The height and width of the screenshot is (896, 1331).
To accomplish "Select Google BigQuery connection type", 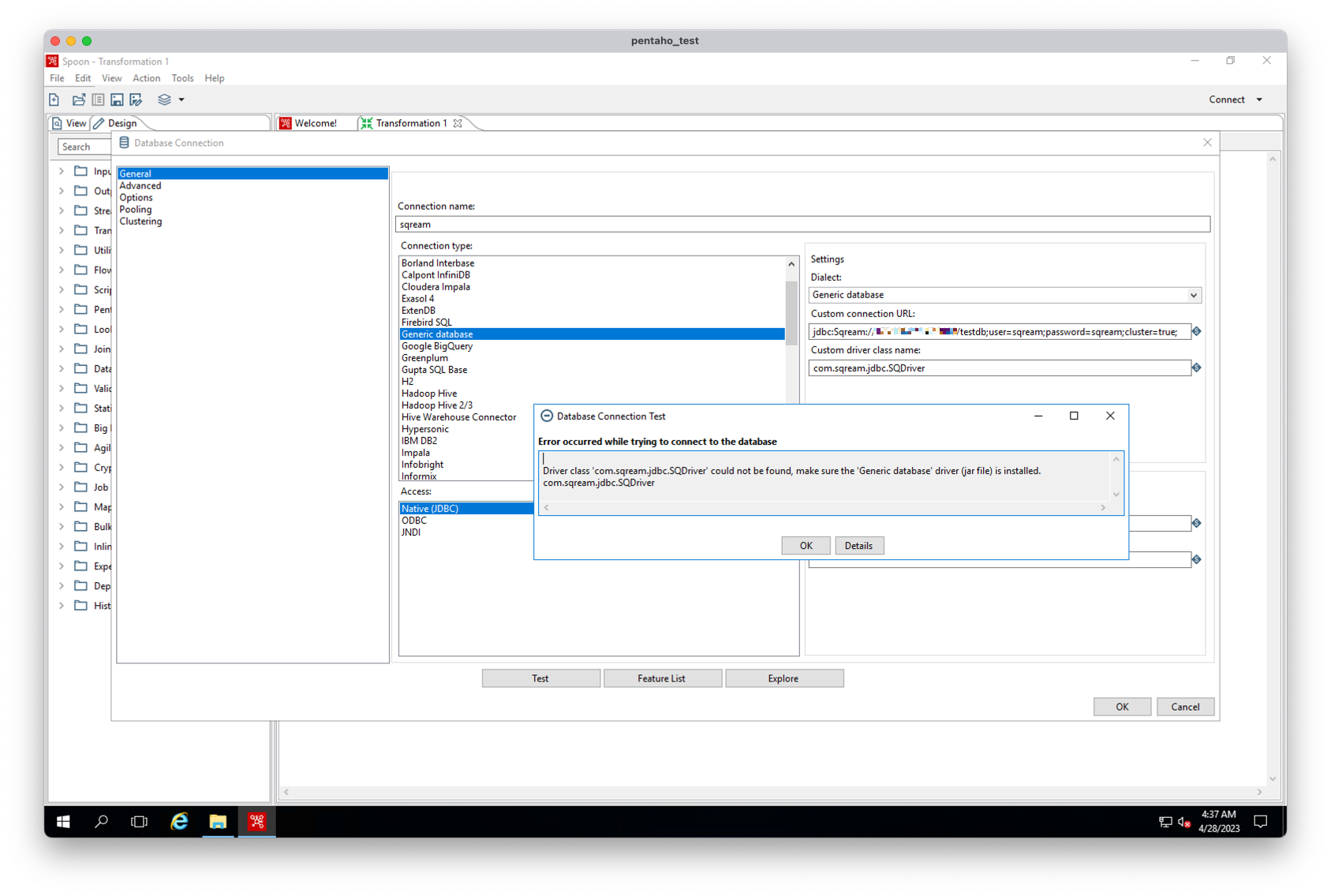I will point(437,345).
